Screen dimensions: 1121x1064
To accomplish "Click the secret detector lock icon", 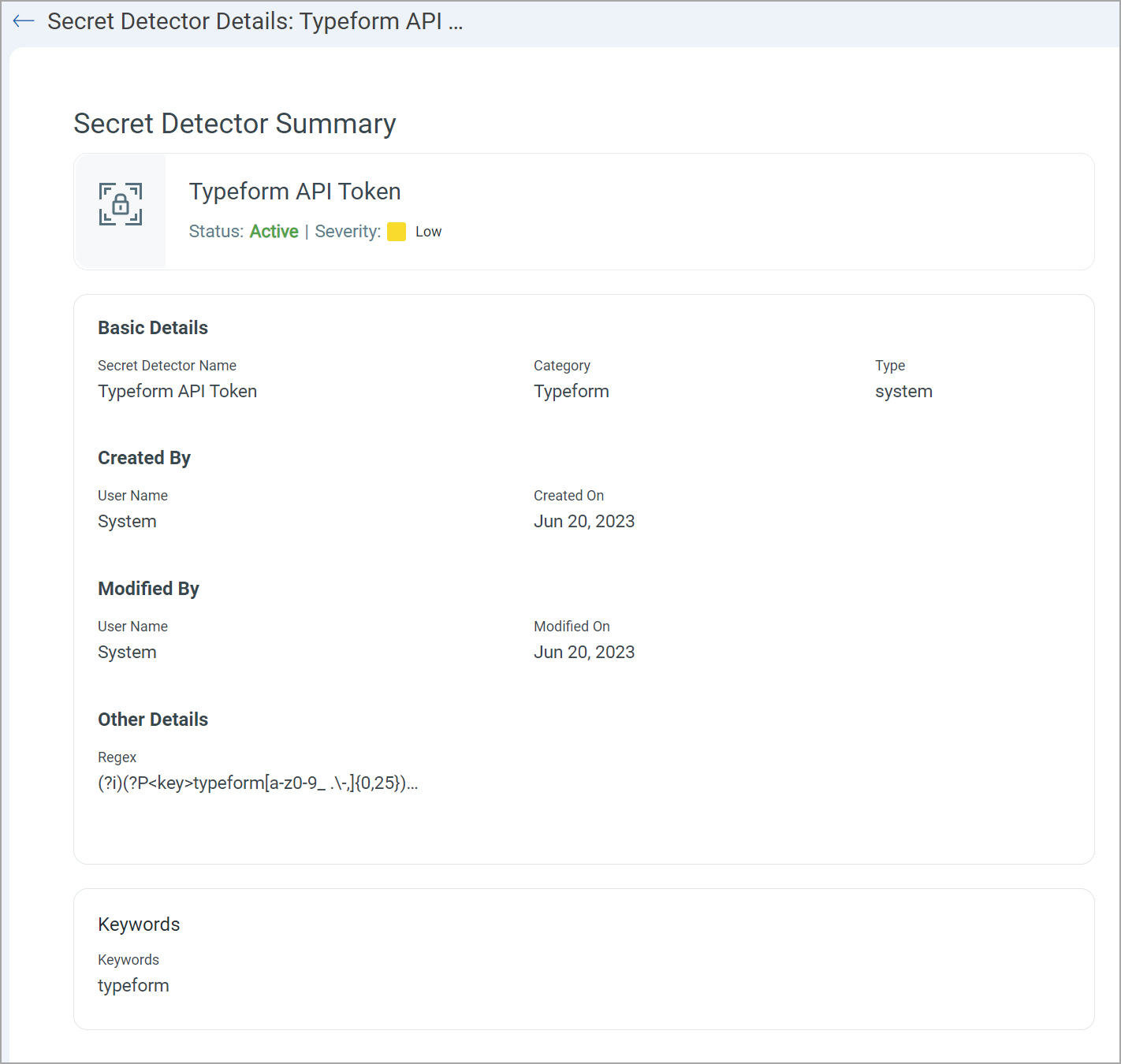I will tap(121, 205).
